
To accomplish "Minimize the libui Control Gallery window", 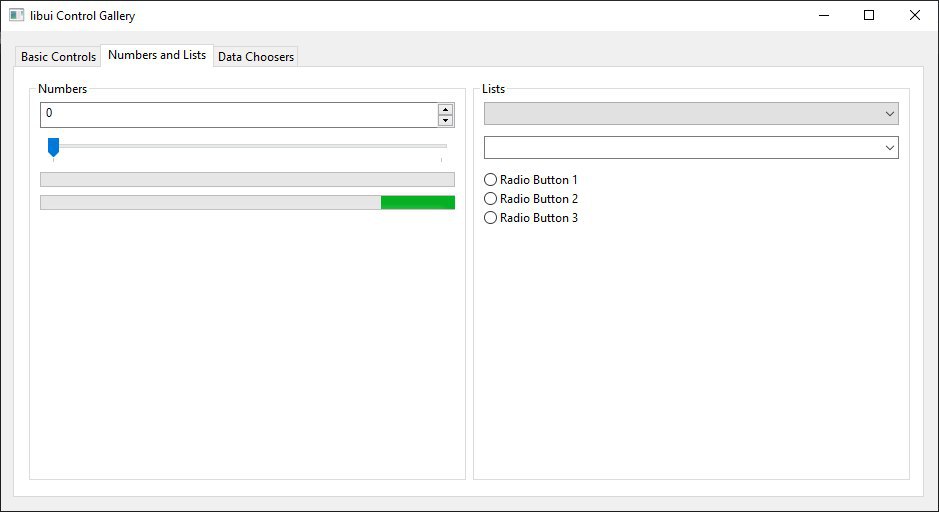I will coord(824,16).
